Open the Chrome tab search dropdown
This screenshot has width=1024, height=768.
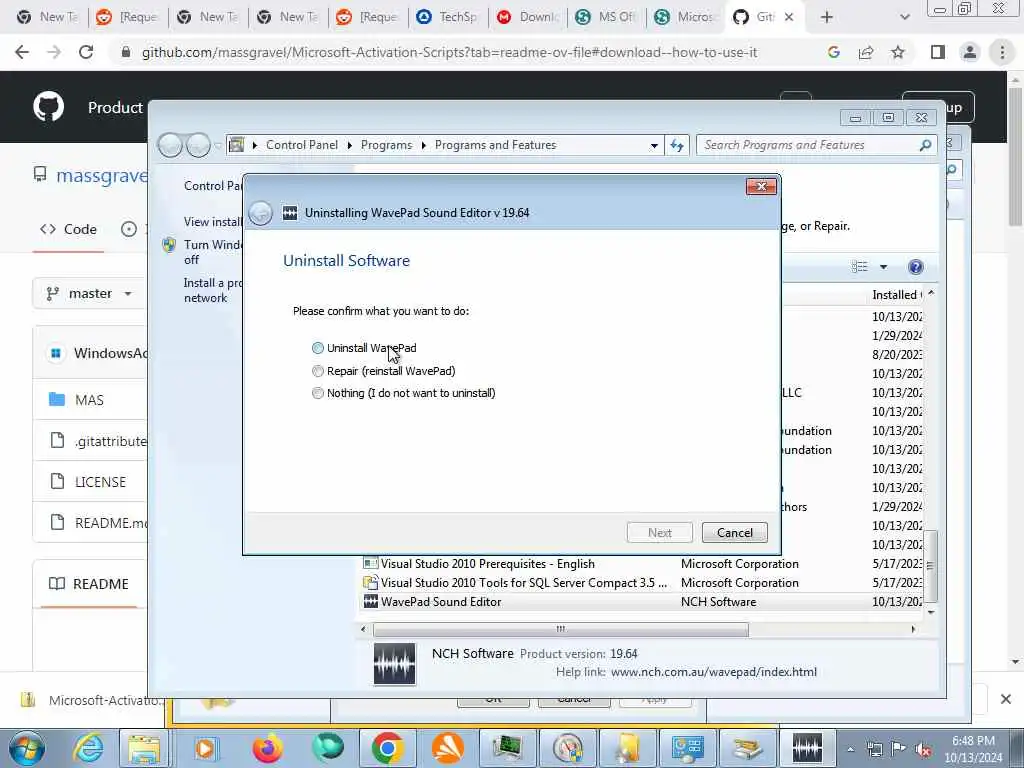pyautogui.click(x=904, y=17)
